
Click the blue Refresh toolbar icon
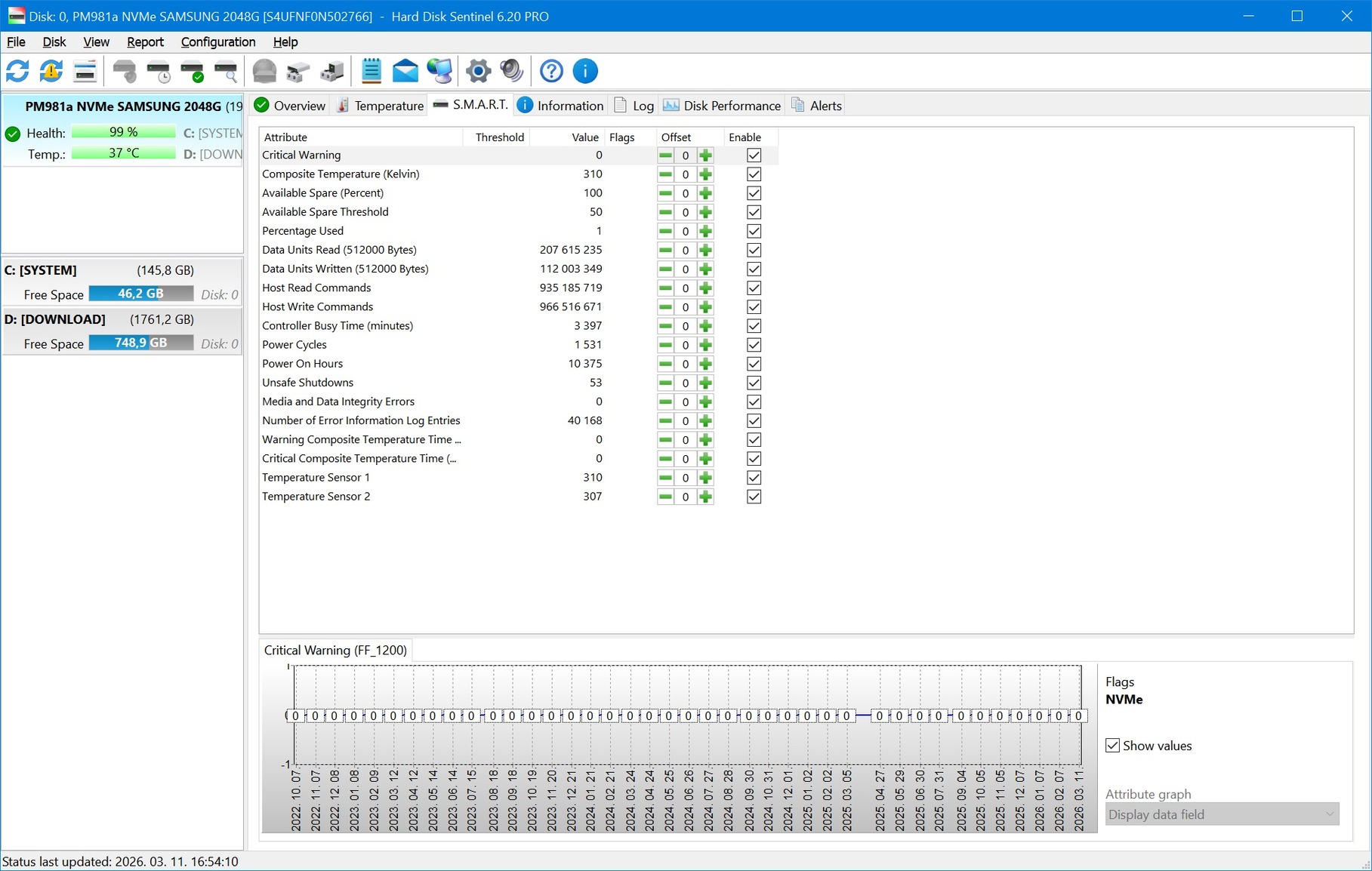click(17, 72)
